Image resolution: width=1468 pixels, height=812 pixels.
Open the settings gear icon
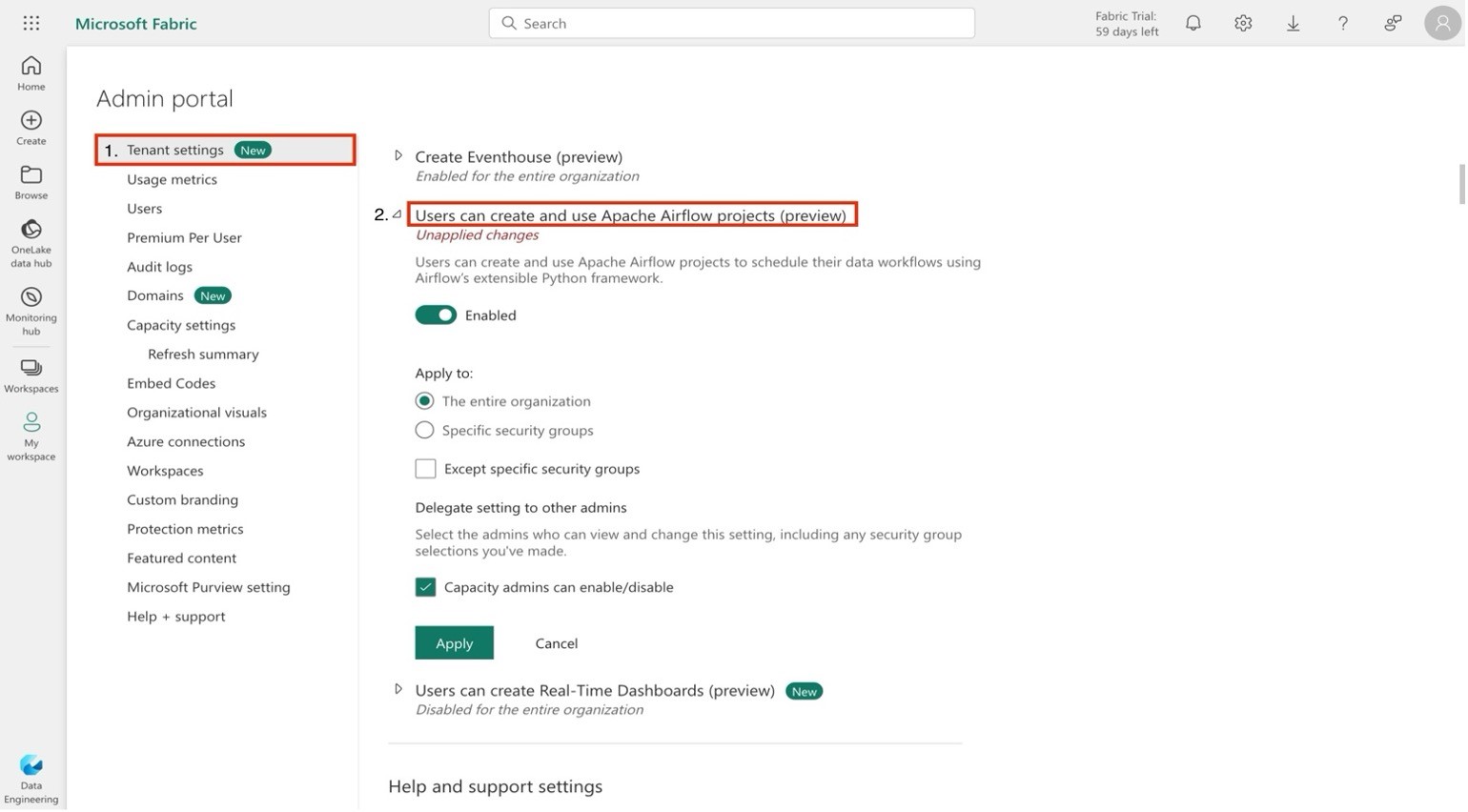tap(1245, 23)
